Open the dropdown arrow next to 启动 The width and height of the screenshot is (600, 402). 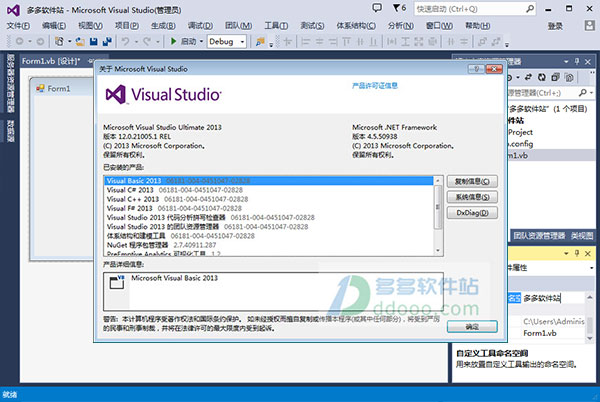coord(201,41)
